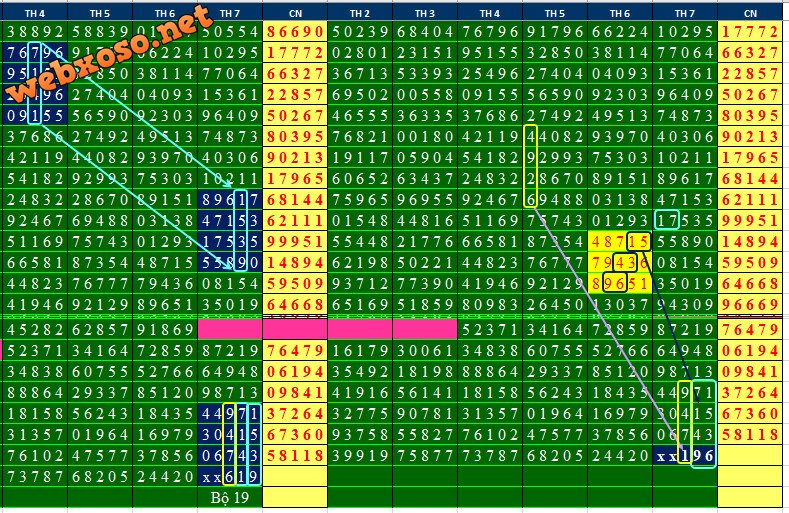The height and width of the screenshot is (513, 789).
Task: Select the 32775 entry
Action: coord(360,414)
